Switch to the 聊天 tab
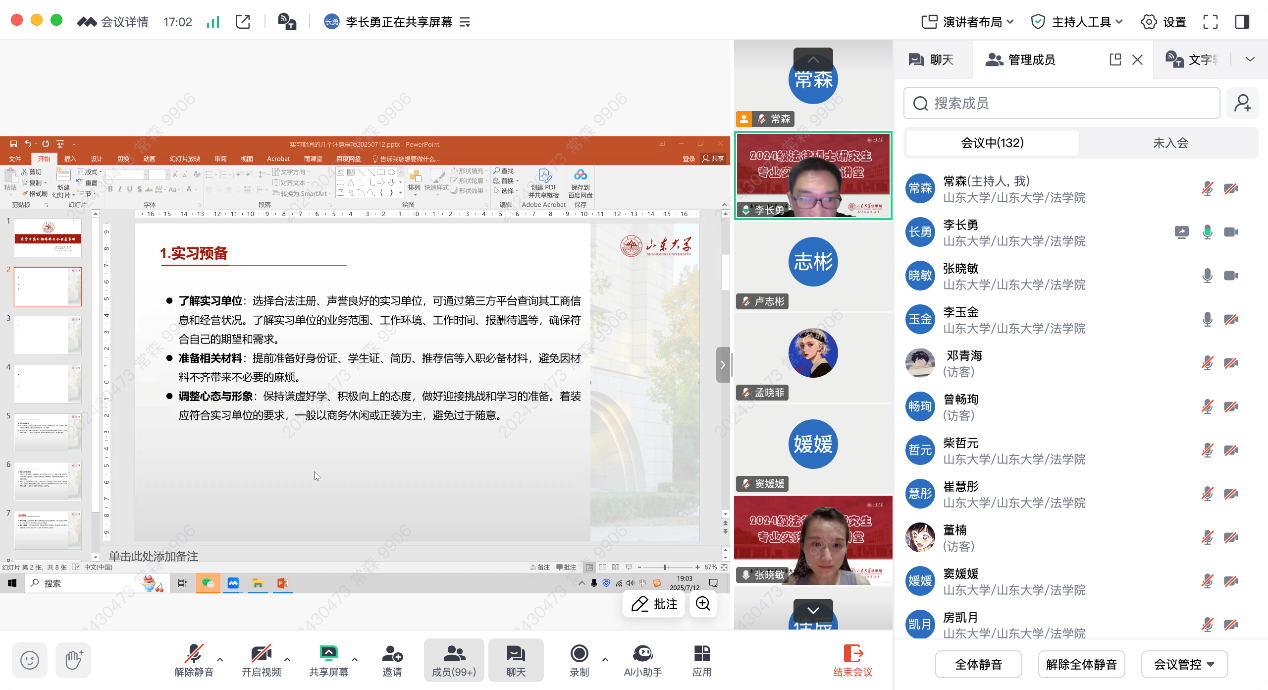Viewport: 1268px width, 690px height. coord(931,60)
